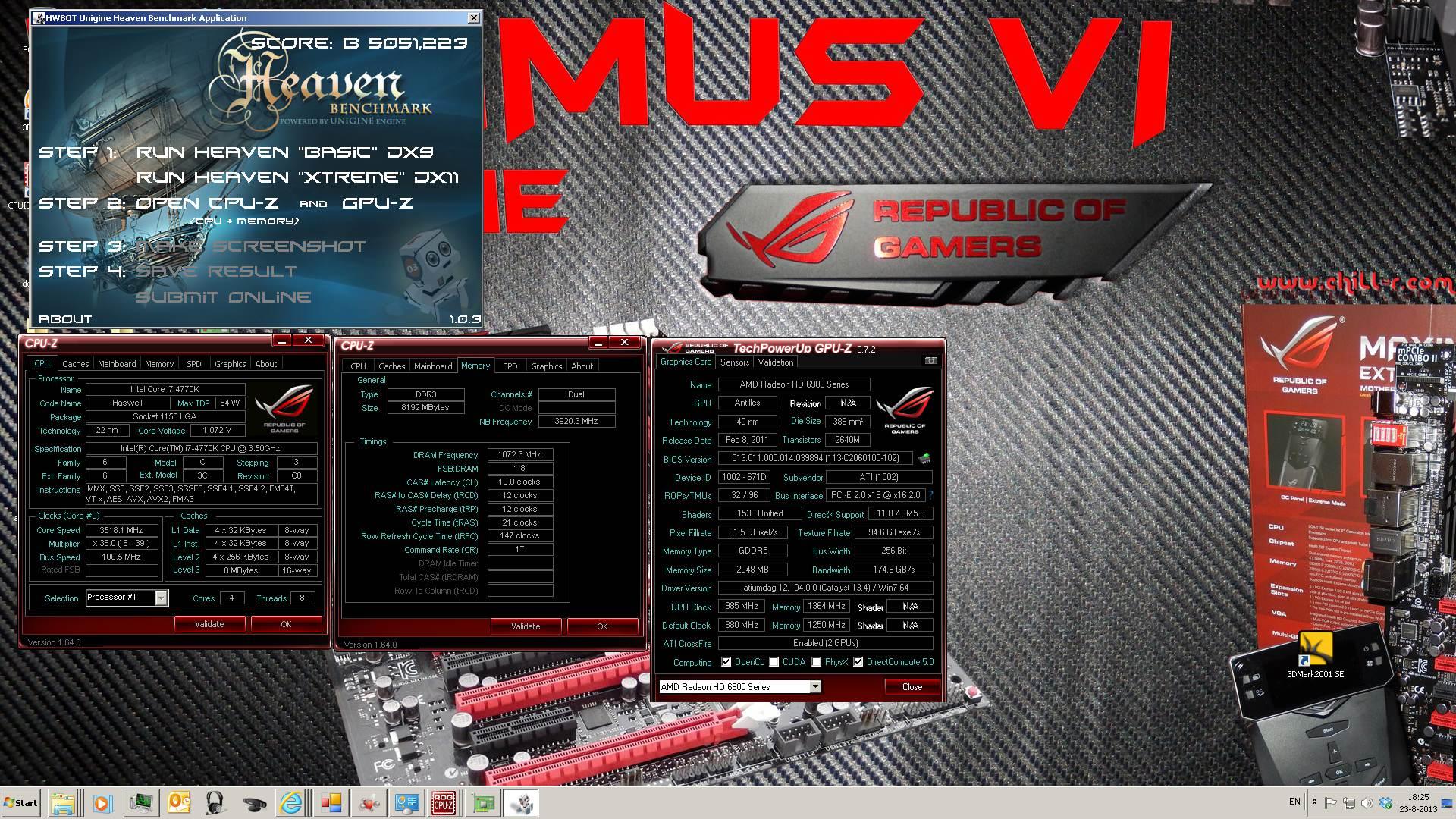Click Take Screenshot in Heaven app

pos(251,246)
